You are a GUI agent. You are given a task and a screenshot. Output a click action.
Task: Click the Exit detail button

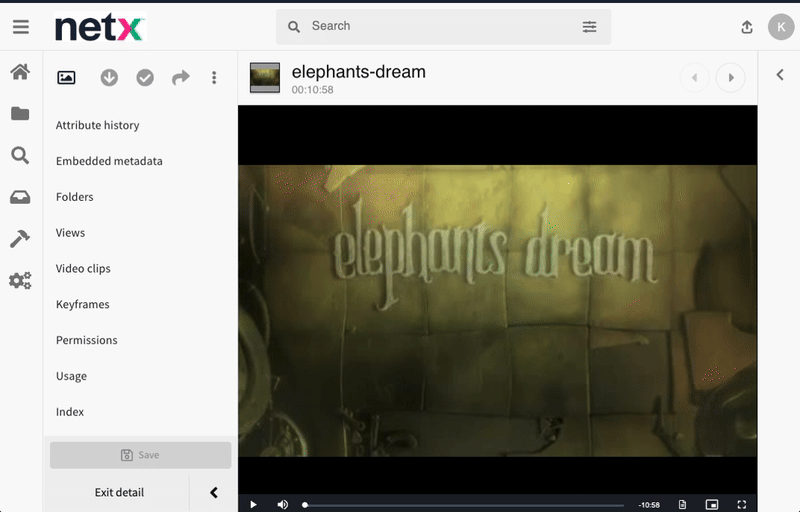tap(119, 492)
